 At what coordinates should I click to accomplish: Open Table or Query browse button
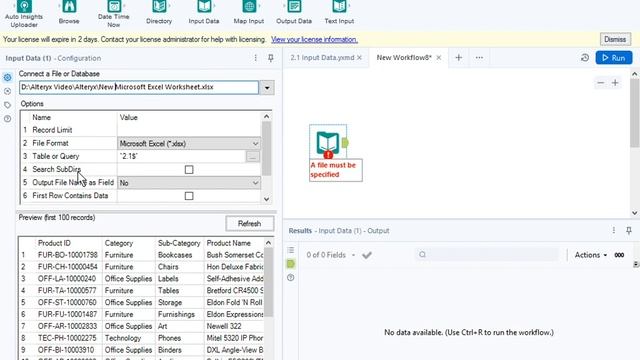click(253, 156)
